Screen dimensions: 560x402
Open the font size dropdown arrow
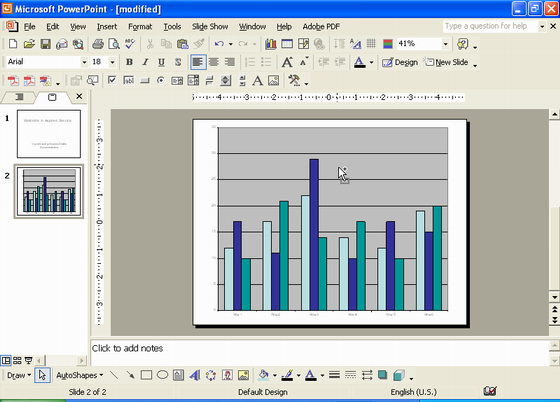point(112,62)
